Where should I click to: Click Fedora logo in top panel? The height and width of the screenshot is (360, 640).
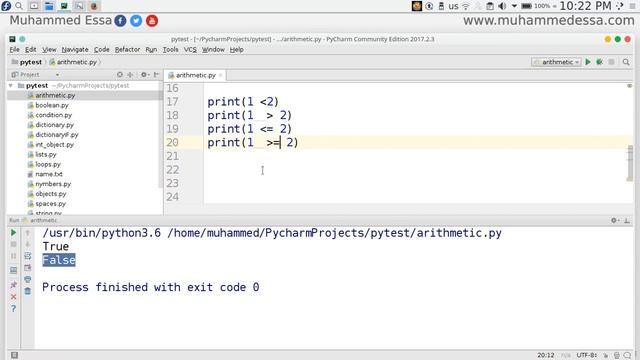6,6
